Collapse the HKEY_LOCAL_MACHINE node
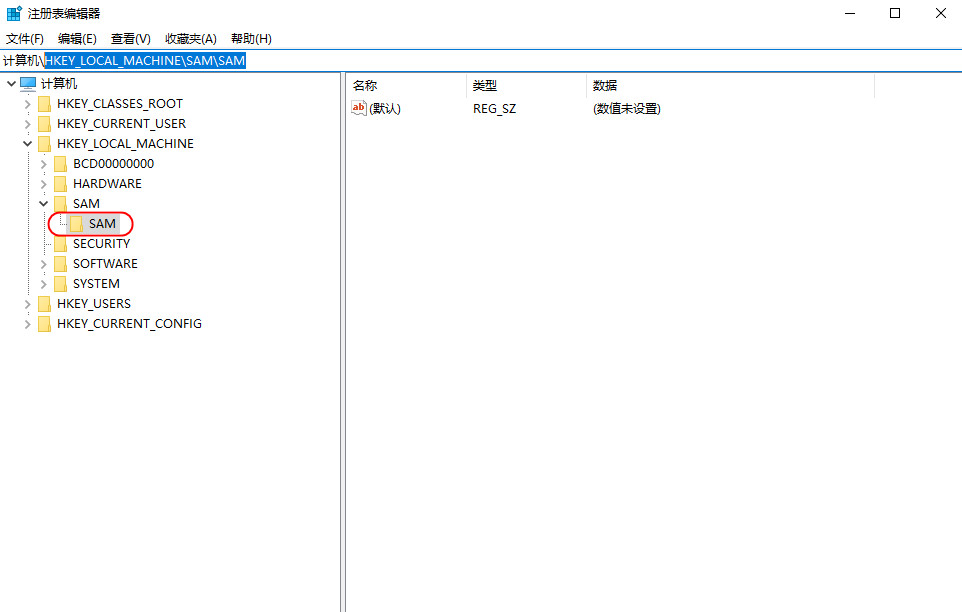Viewport: 962px width, 612px height. [x=27, y=143]
